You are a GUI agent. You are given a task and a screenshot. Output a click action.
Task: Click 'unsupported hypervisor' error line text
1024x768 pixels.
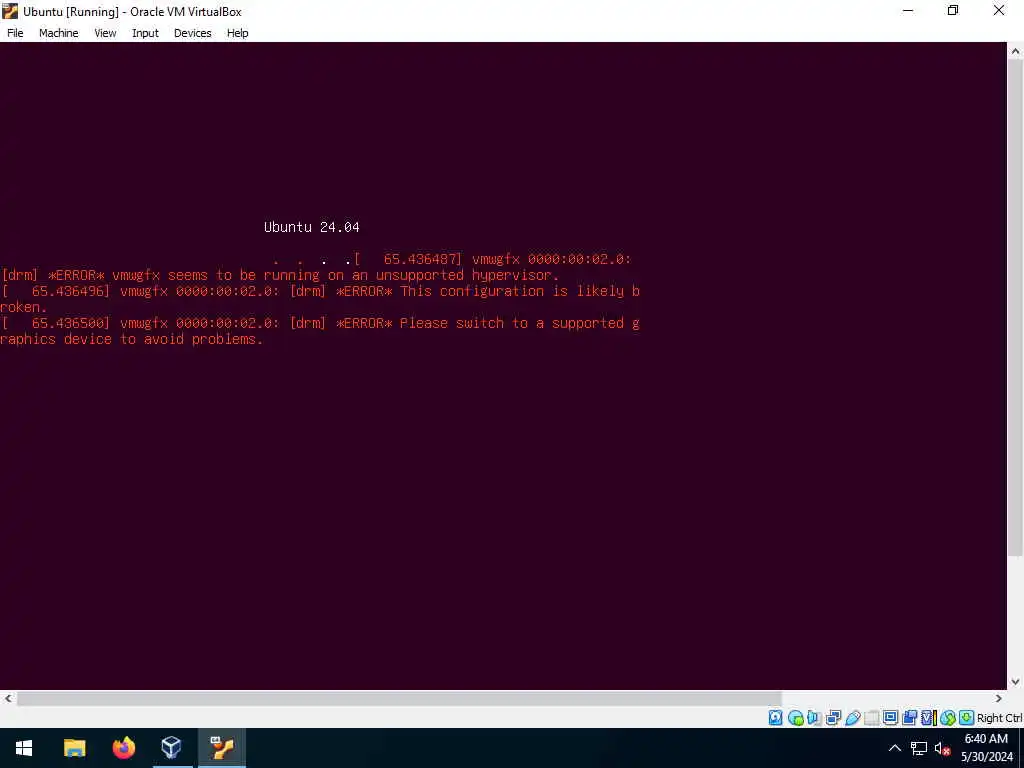click(x=467, y=275)
